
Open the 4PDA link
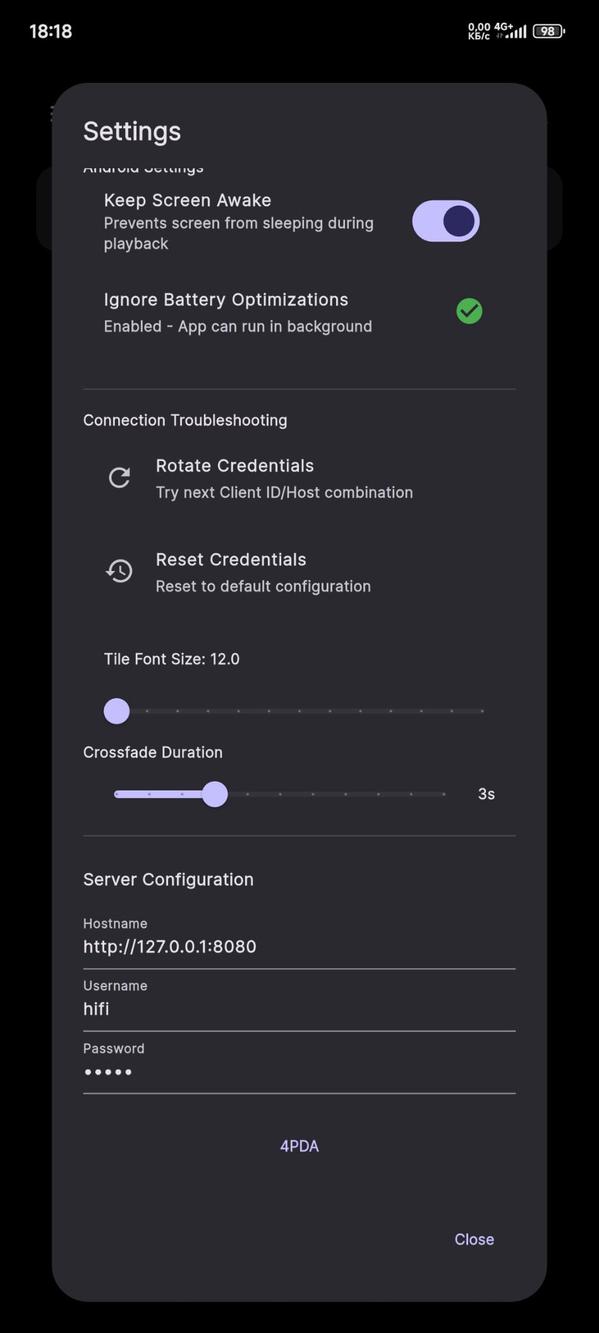pyautogui.click(x=299, y=1145)
